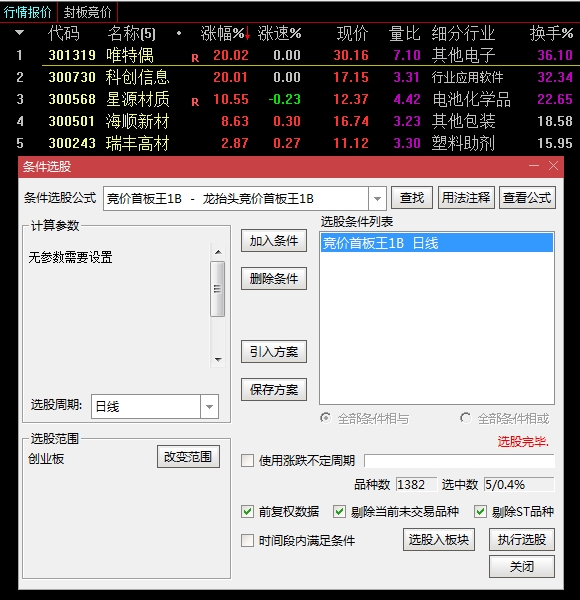Click the R marker on the 唯特偶 row

tap(195, 58)
